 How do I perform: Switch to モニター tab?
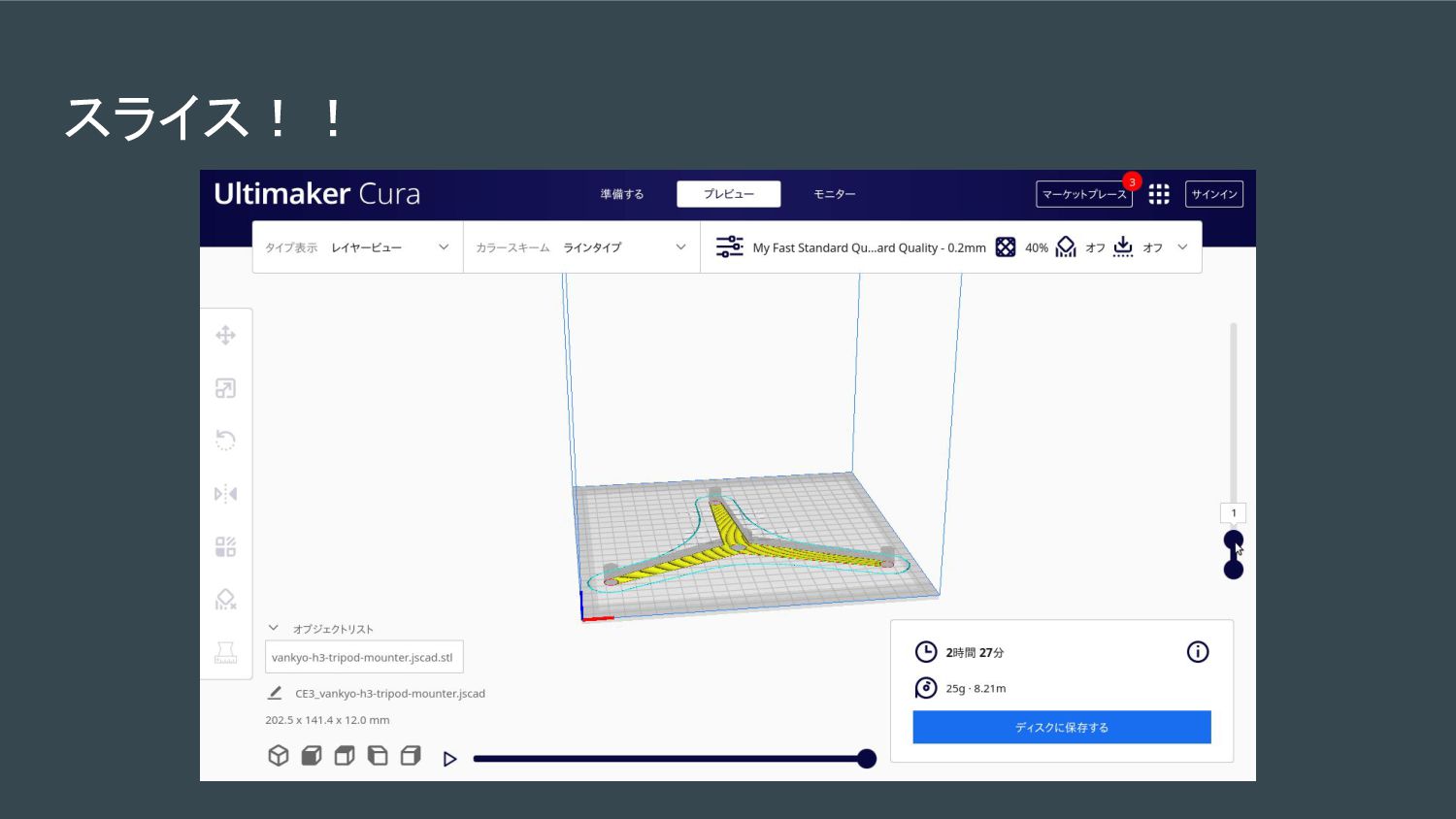835,194
